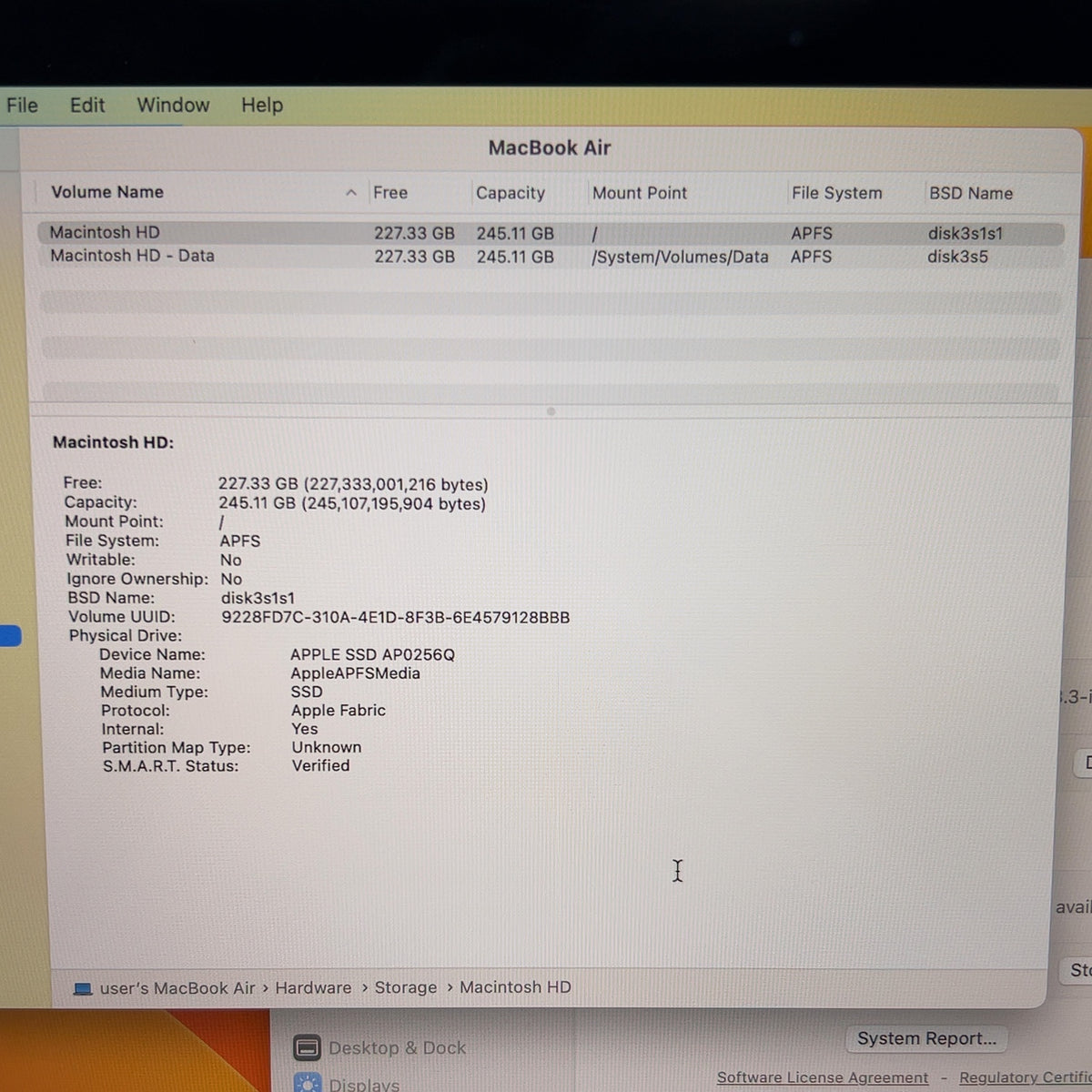Click the disk3s5 BSD name cell
Screen dimensions: 1092x1092
(x=957, y=257)
